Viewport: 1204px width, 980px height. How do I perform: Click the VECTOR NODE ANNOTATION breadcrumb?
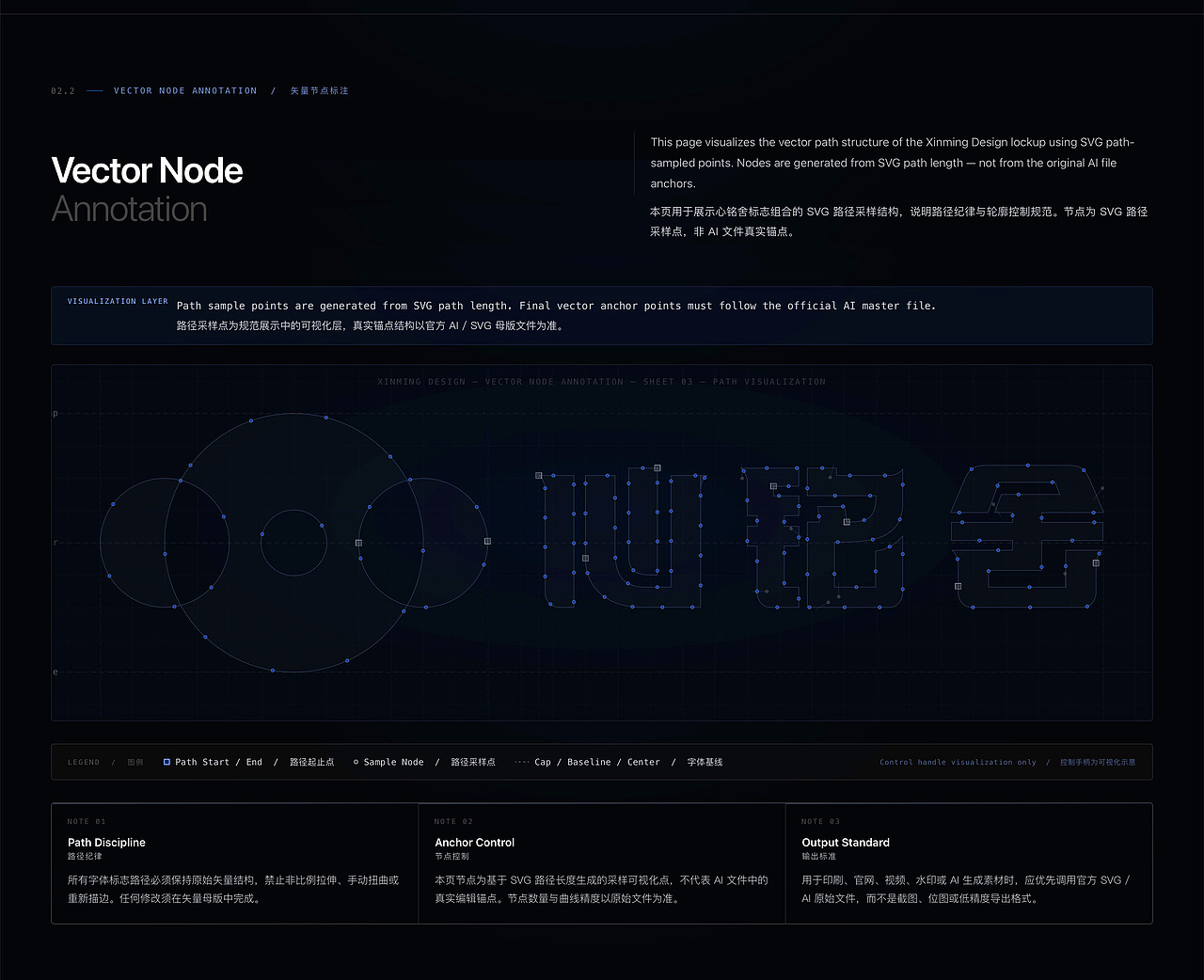tap(185, 91)
